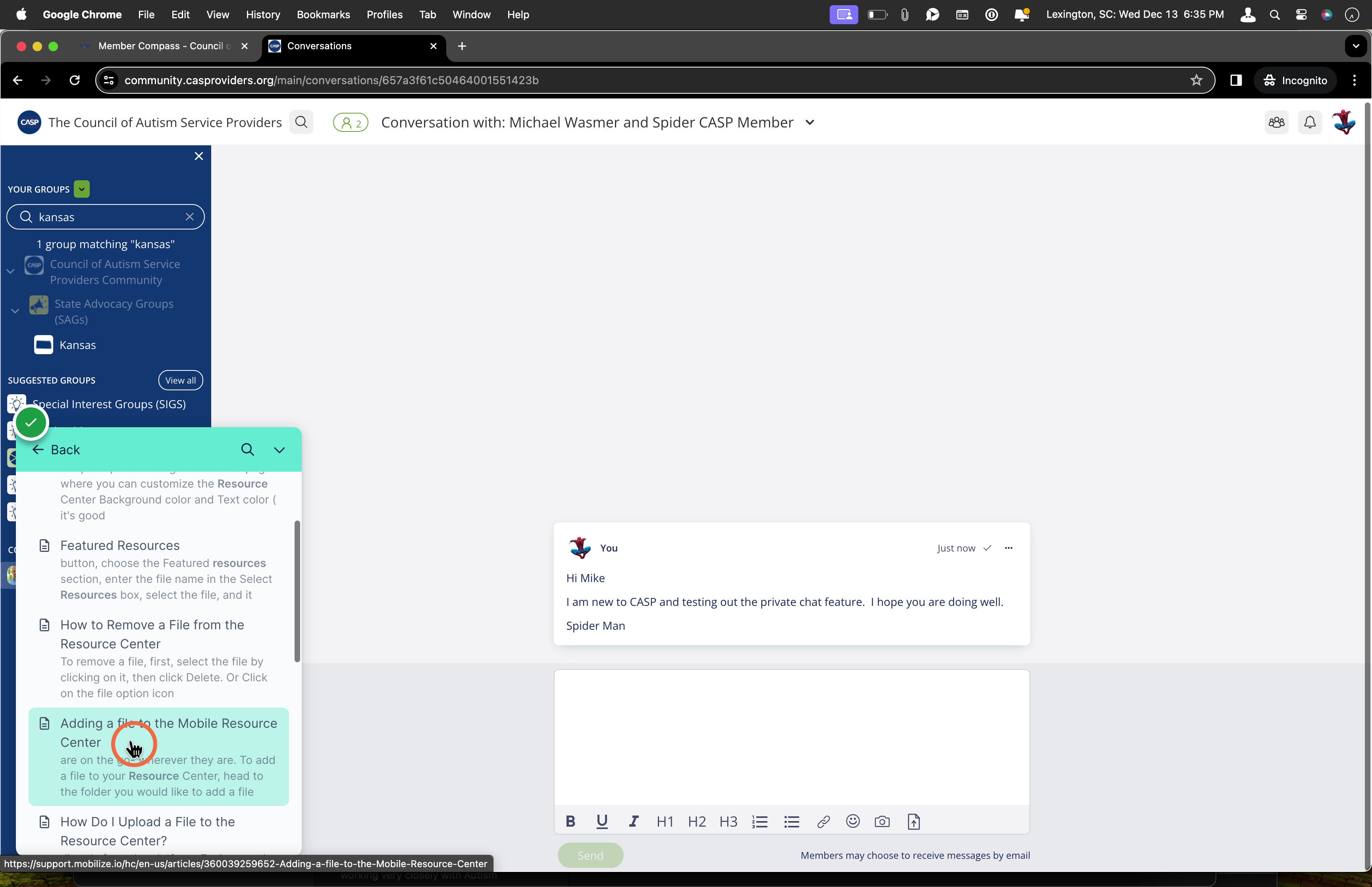Image resolution: width=1372 pixels, height=887 pixels.
Task: Minimize the help widget with chevron
Action: point(279,450)
